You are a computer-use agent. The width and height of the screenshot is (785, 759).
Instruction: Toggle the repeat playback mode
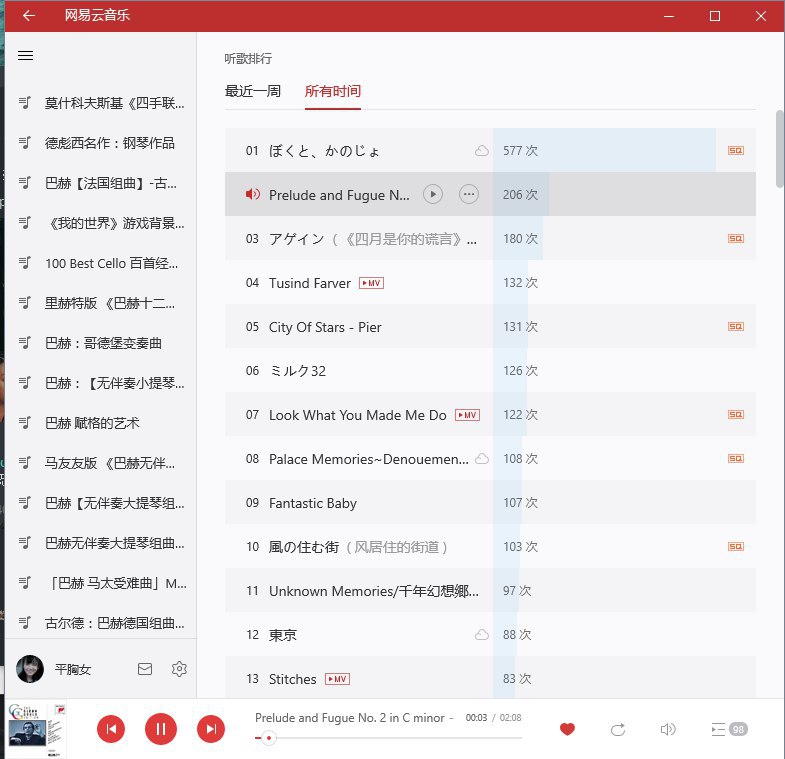[x=618, y=729]
